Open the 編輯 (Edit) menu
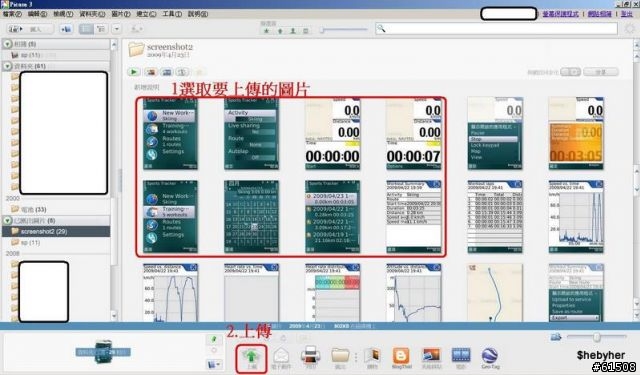640x375 pixels. (37, 14)
